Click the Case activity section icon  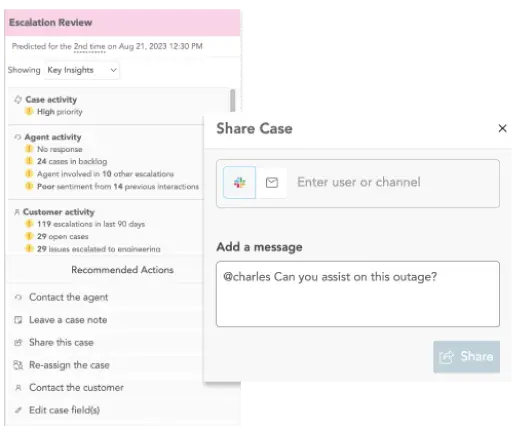coord(18,99)
